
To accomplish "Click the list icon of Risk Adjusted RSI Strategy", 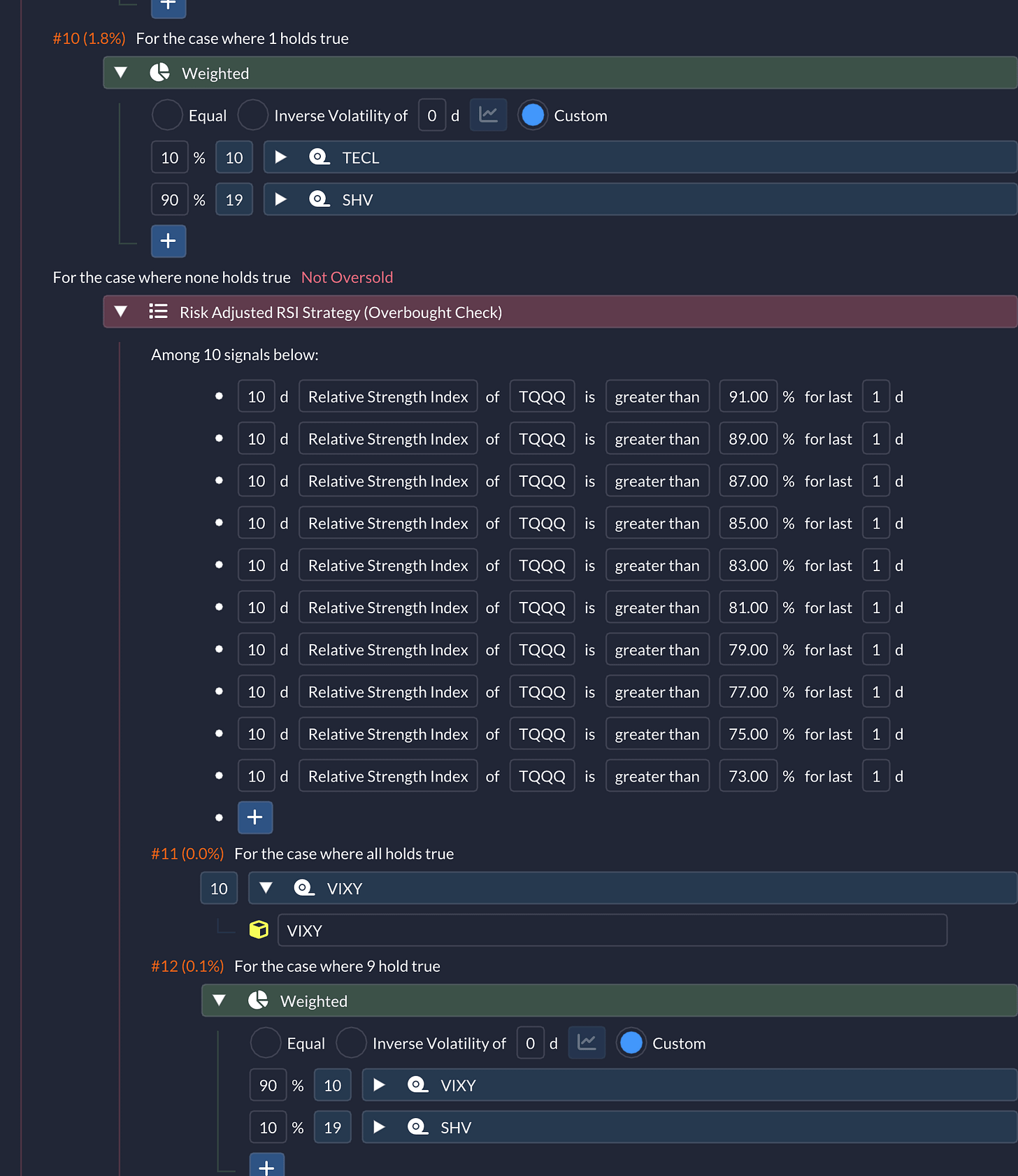I will coord(158,312).
